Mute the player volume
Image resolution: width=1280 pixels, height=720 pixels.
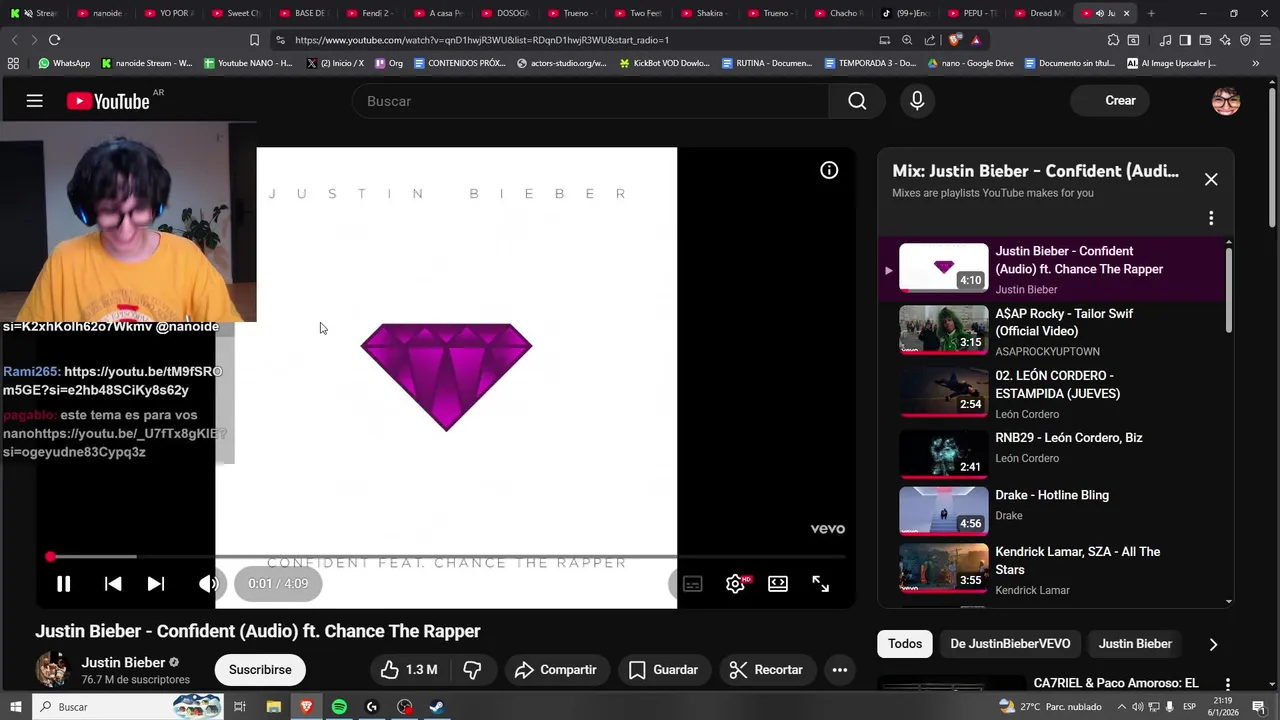pyautogui.click(x=208, y=584)
